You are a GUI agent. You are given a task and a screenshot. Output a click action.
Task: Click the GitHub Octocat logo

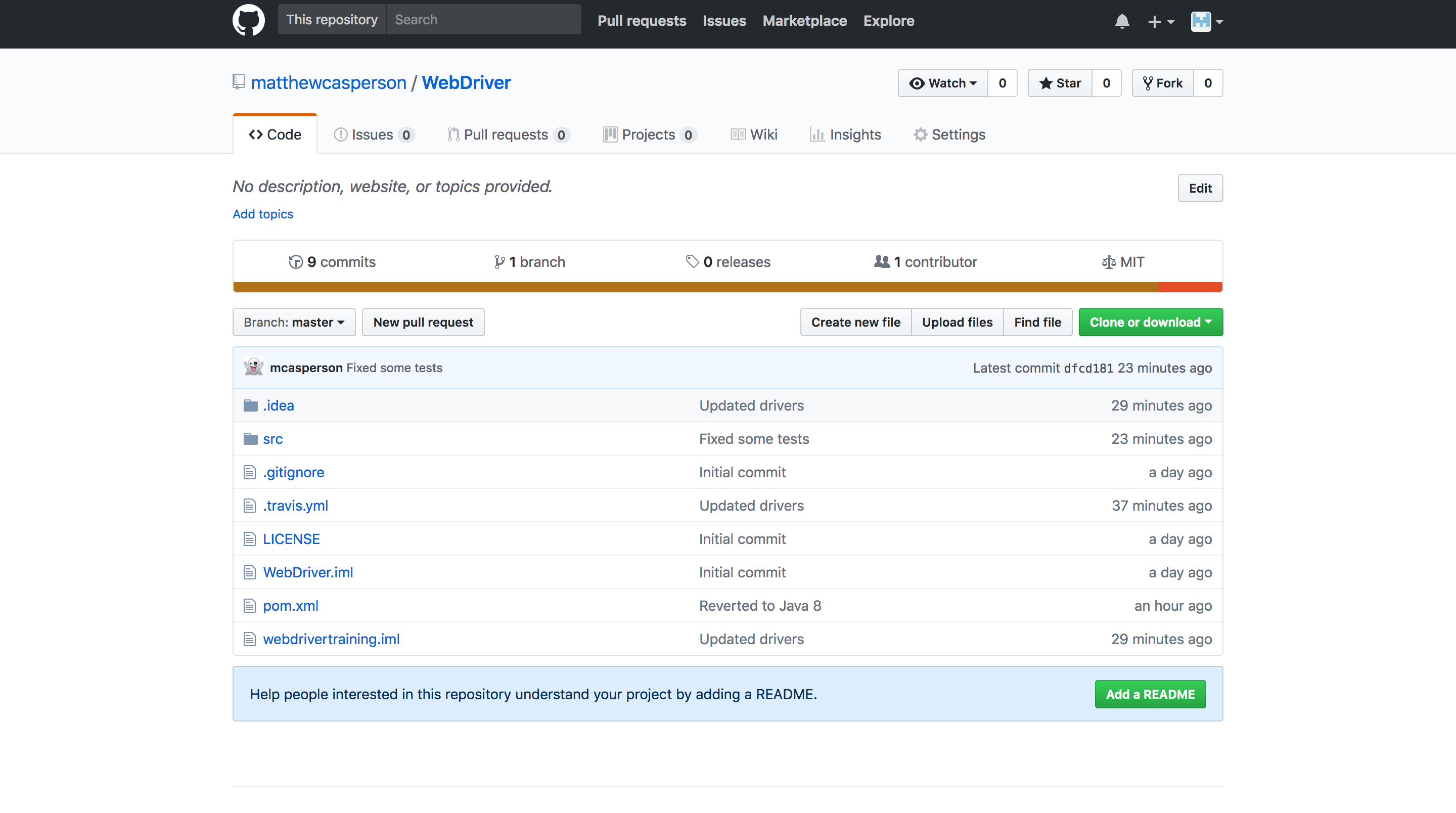click(x=248, y=20)
